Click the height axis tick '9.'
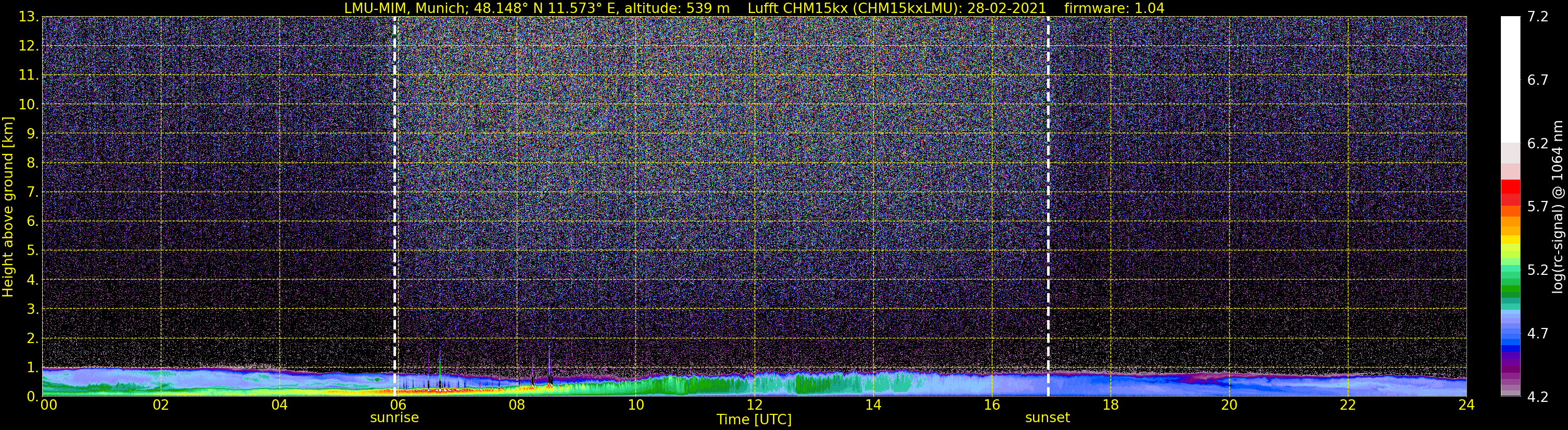Viewport: 1568px width, 430px height. pyautogui.click(x=32, y=134)
